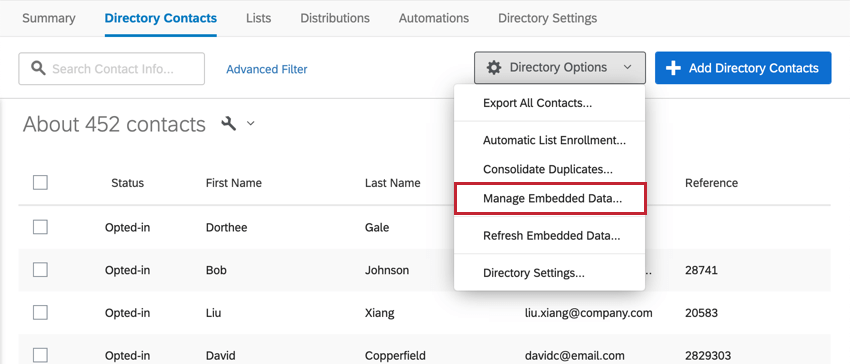Viewport: 850px width, 364px height.
Task: Focus the Search Contact Info field
Action: click(112, 69)
